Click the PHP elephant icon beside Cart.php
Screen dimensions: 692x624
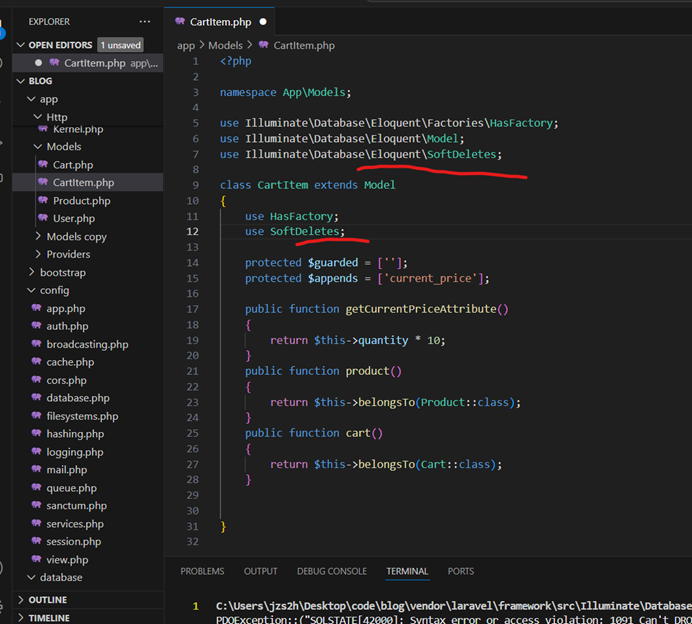43,165
